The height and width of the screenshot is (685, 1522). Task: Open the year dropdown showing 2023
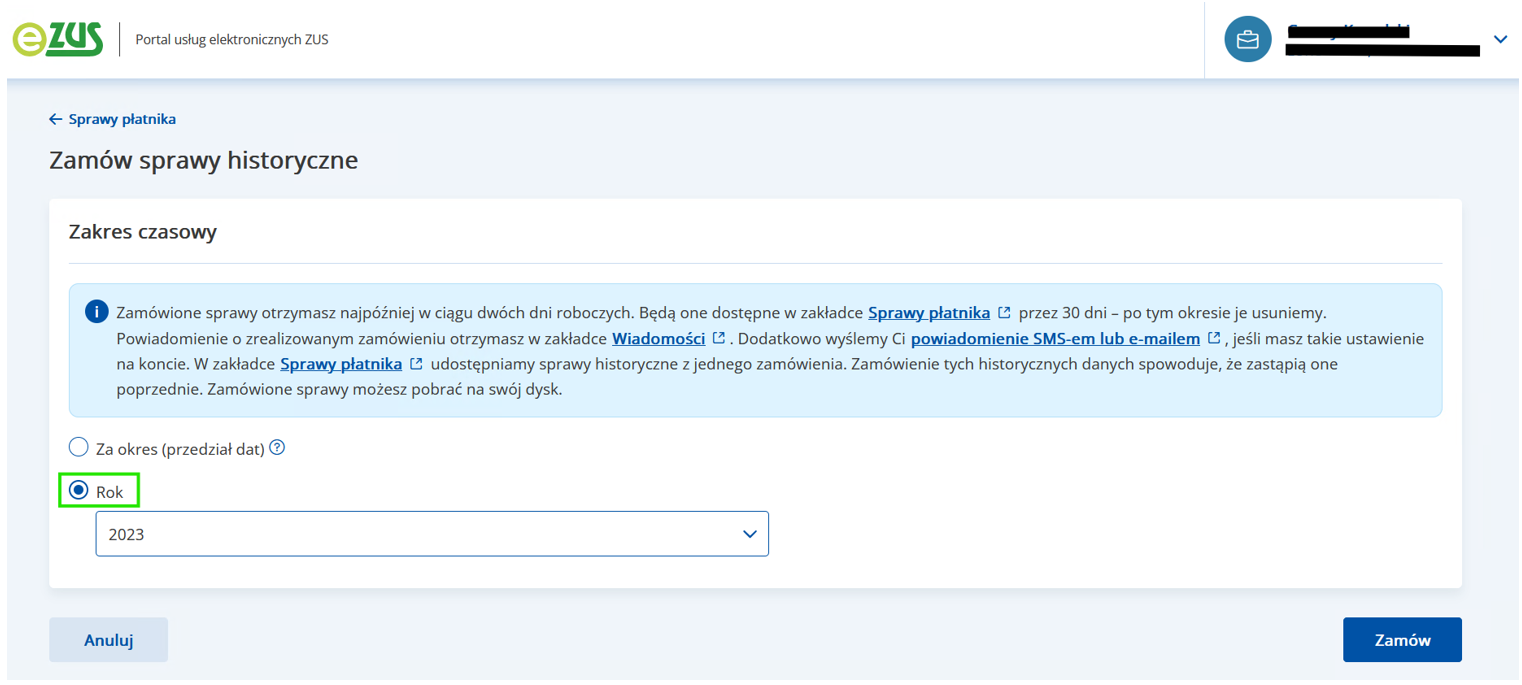pyautogui.click(x=431, y=534)
